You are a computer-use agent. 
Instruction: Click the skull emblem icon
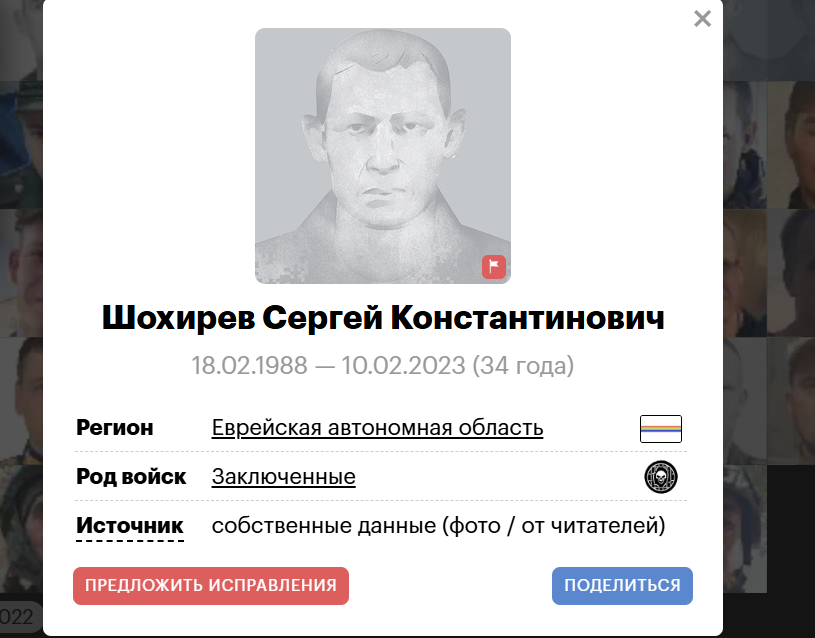click(661, 477)
